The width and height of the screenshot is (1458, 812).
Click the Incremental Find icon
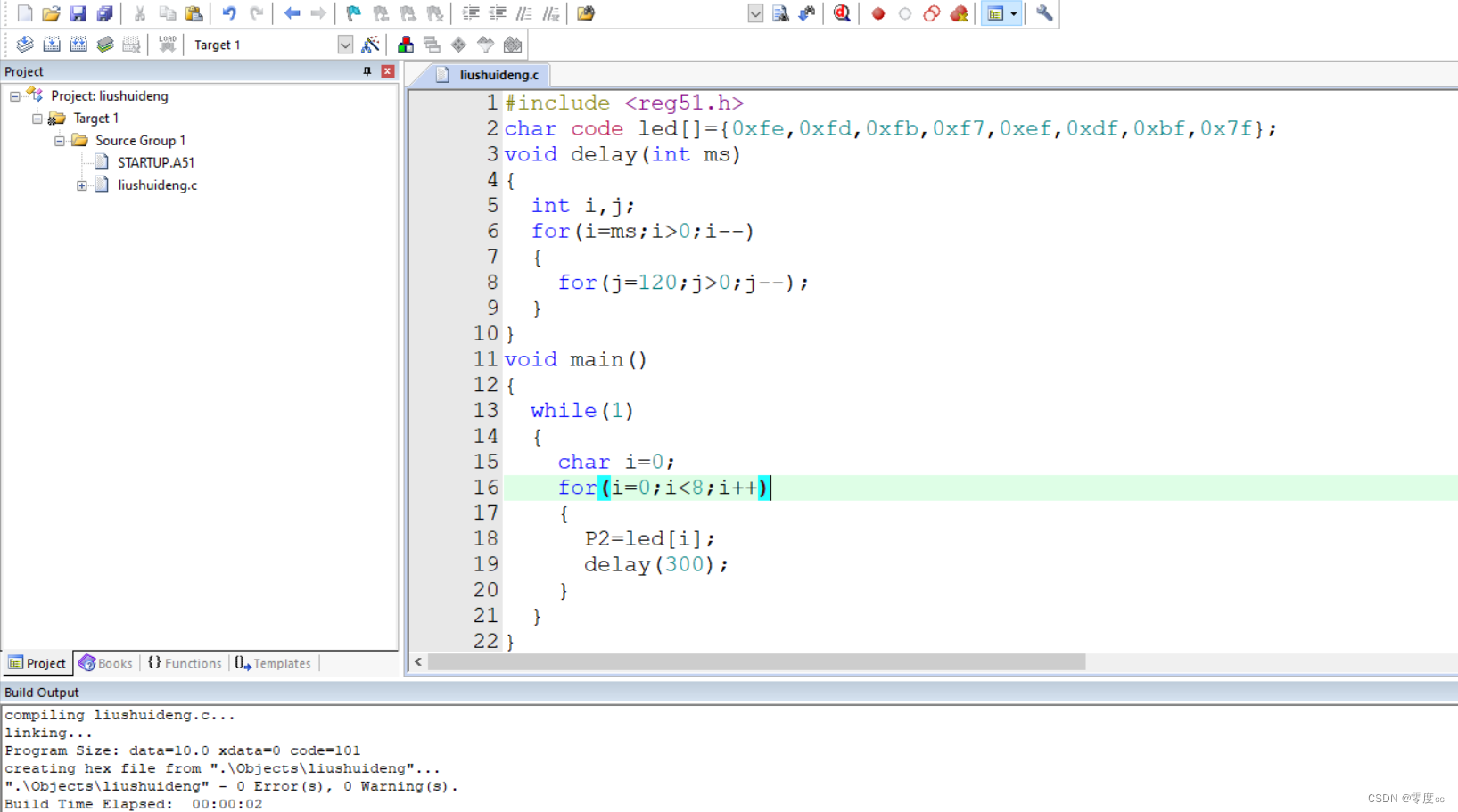(807, 13)
